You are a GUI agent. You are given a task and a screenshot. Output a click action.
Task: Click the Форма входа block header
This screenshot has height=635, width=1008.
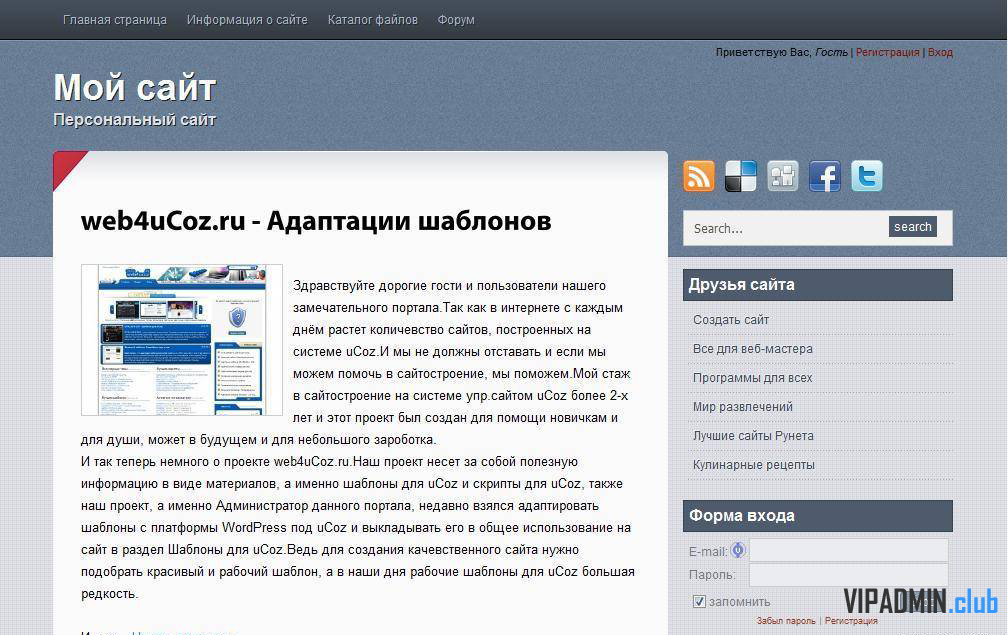818,516
